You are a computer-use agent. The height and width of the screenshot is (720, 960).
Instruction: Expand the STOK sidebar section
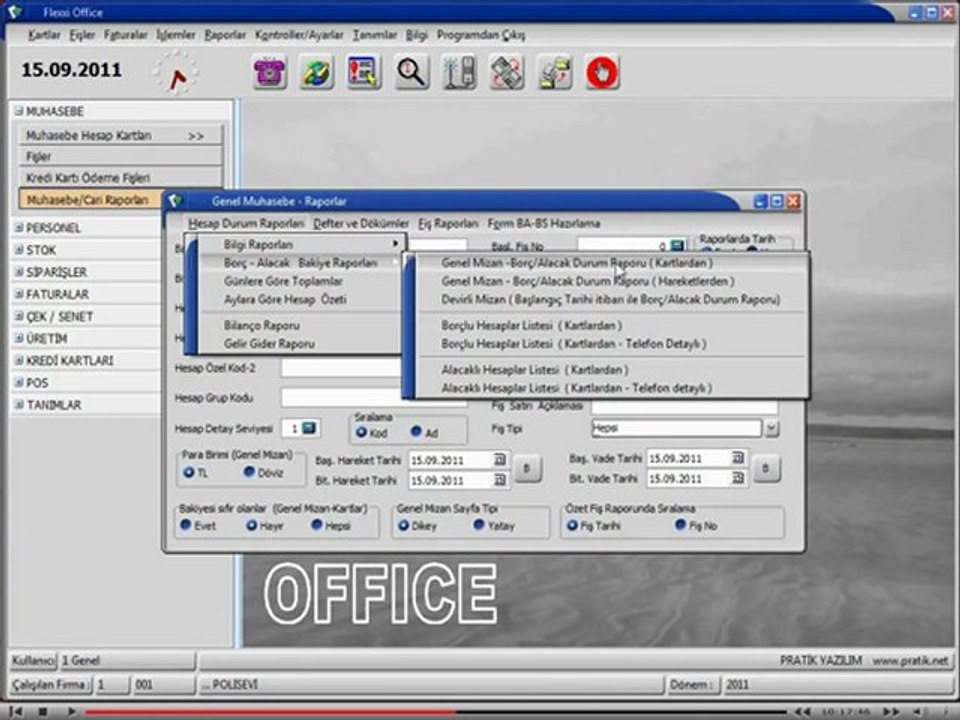tap(19, 249)
